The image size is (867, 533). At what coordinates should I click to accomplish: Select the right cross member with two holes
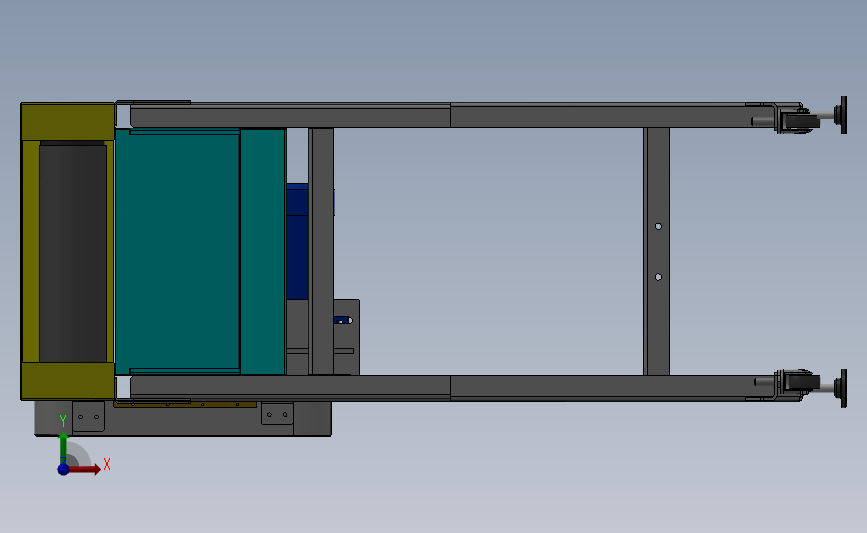[656, 252]
